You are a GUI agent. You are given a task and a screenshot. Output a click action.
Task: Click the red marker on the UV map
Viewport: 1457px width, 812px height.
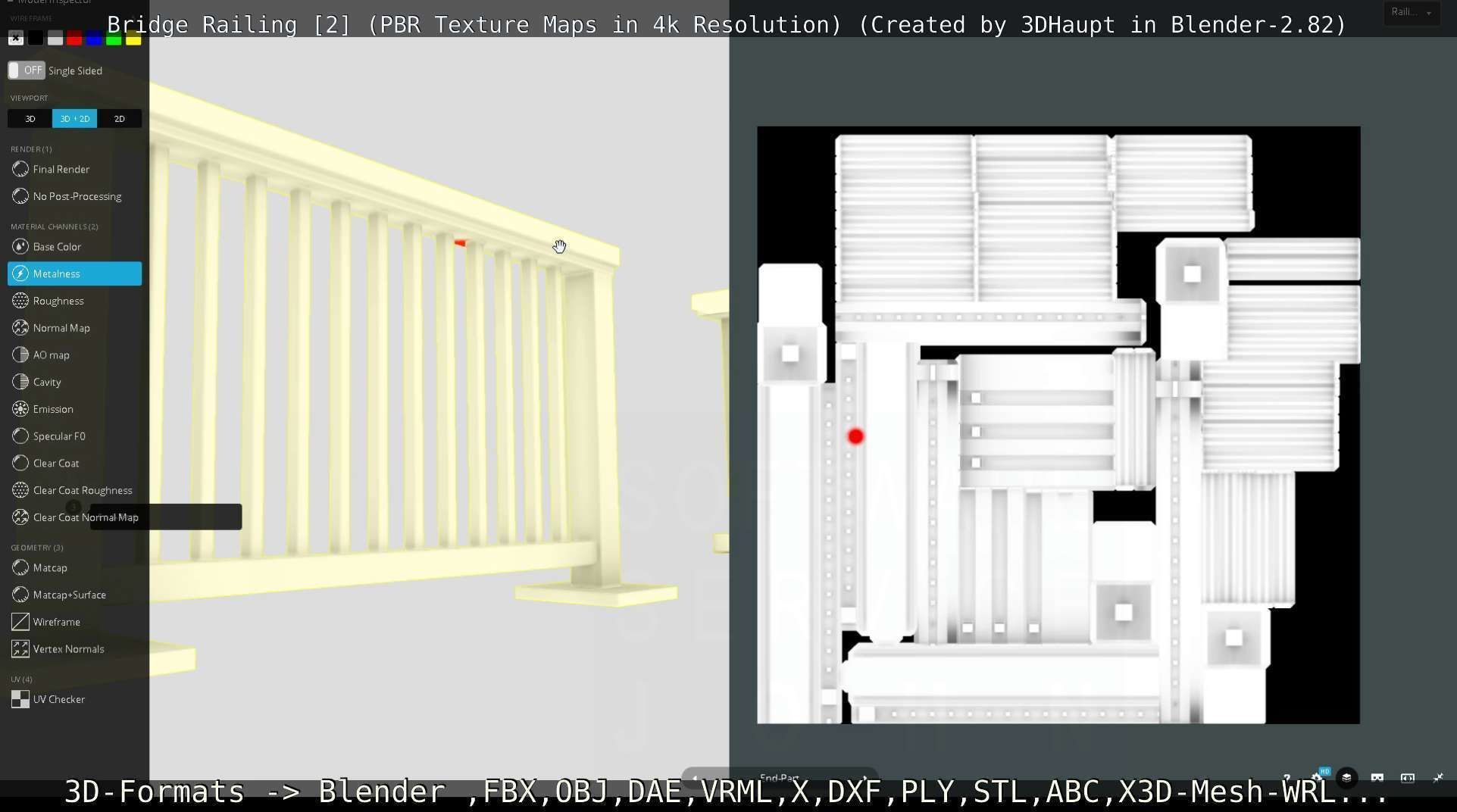(x=855, y=436)
